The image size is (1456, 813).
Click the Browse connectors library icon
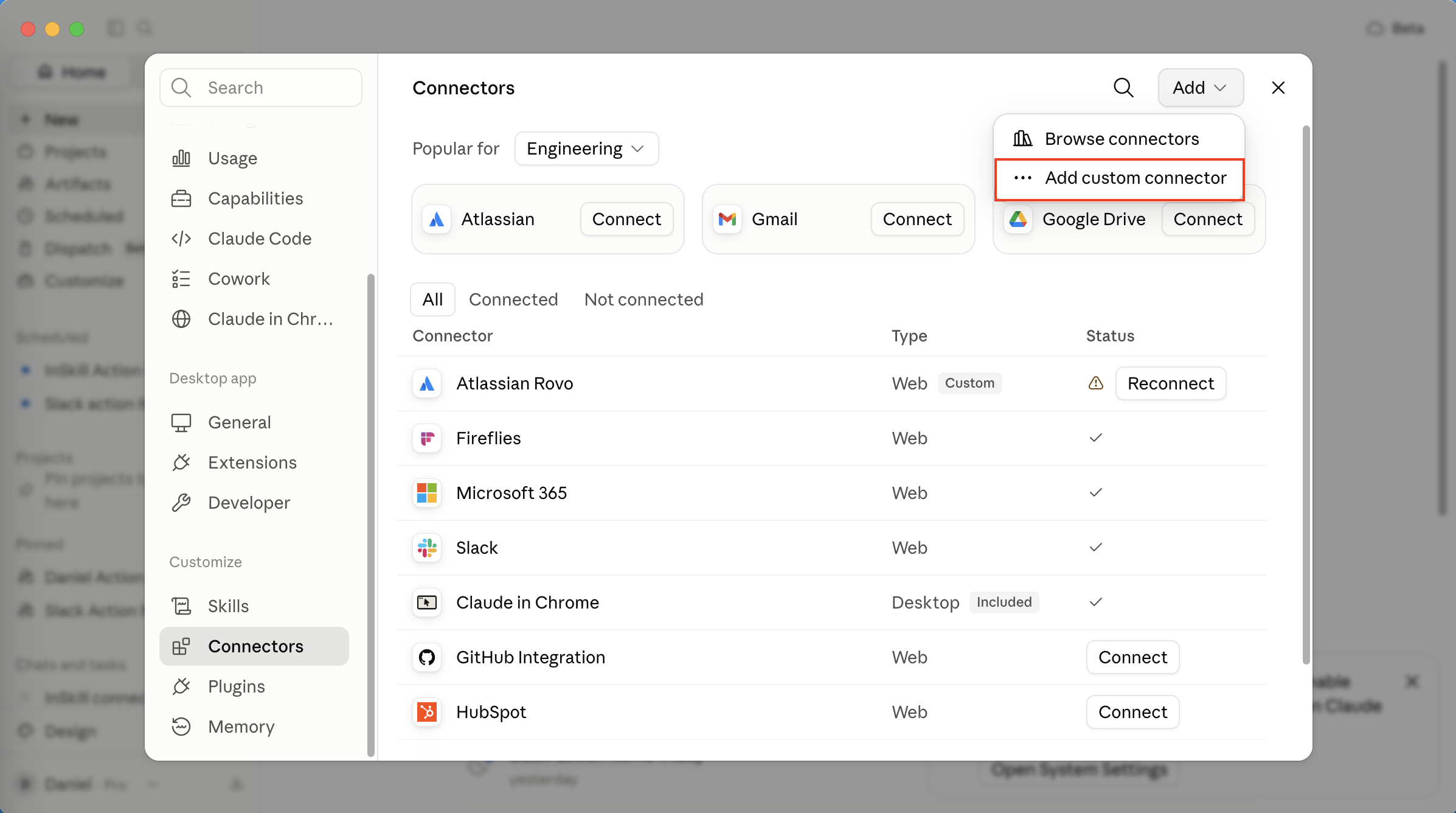pos(1023,139)
